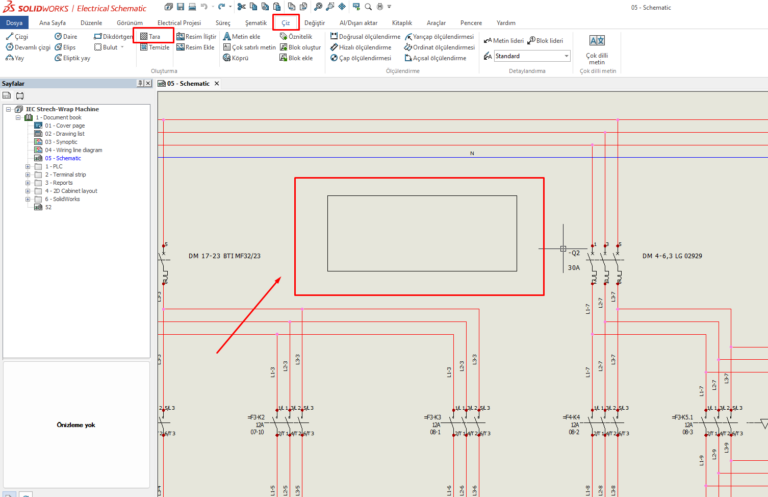Expand the 1 - PLC folder
Screen dimensions: 768x497
click(28, 166)
